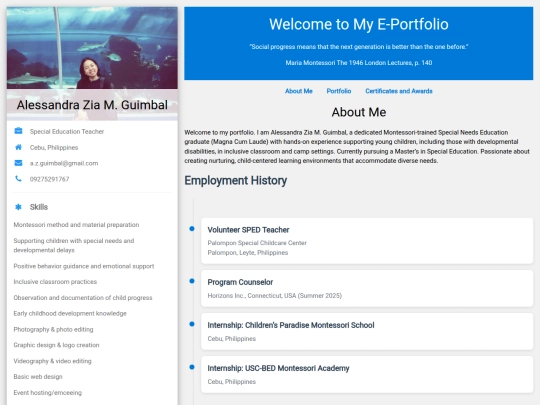Click the Cebu, Philippines location in sidebar
Screen dimensions: 540x405
pos(54,147)
